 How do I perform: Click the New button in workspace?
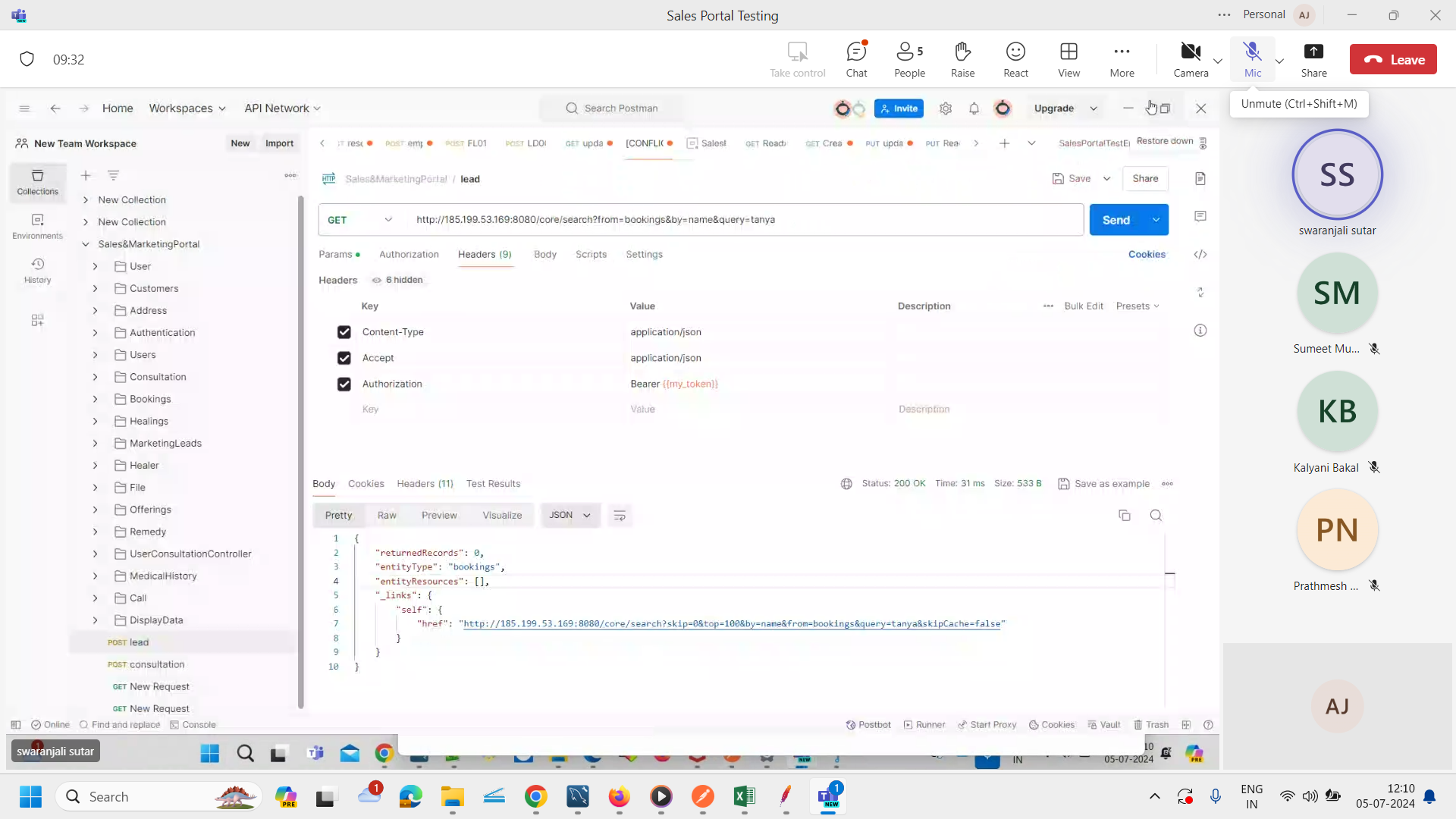click(x=240, y=143)
